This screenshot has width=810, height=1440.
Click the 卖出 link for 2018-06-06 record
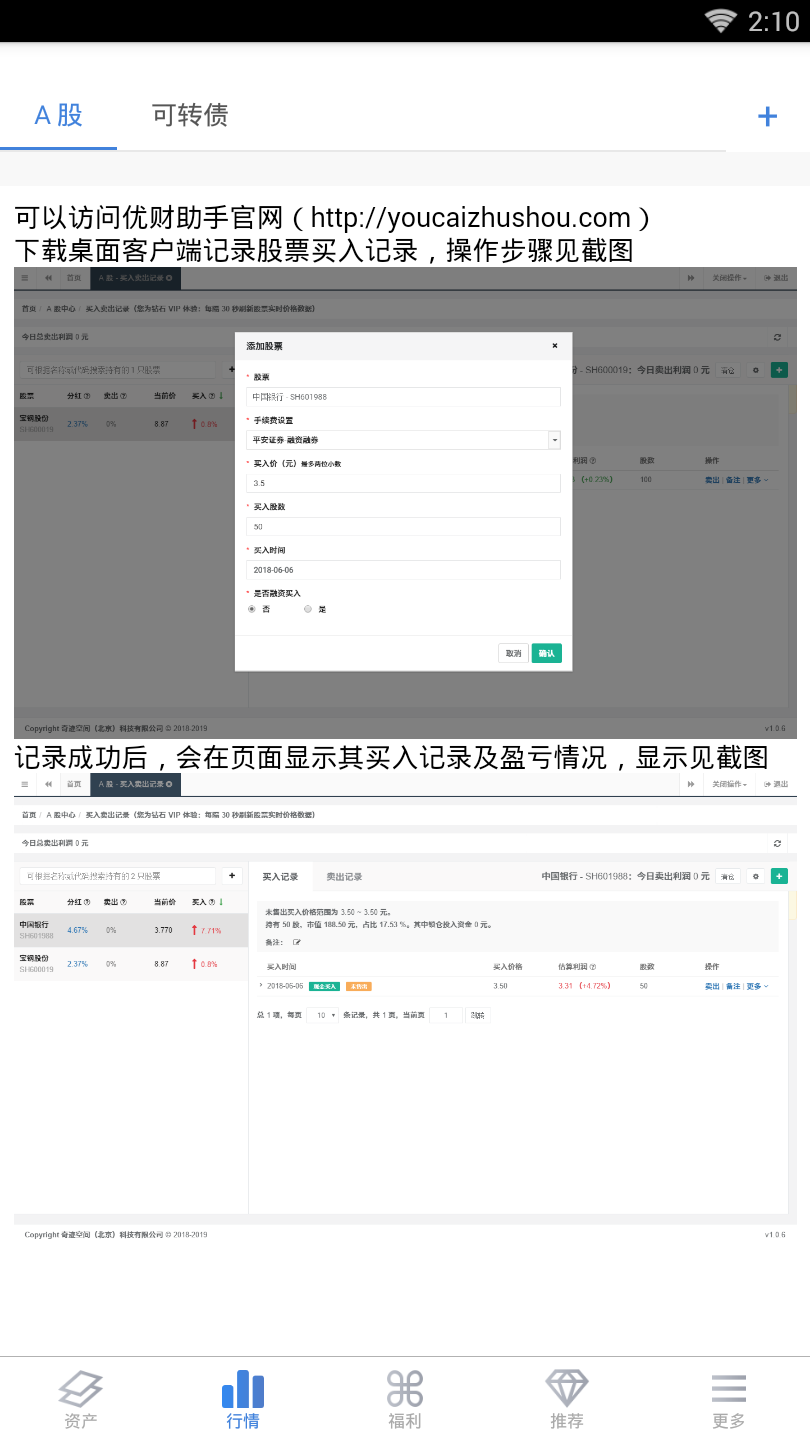tap(713, 986)
